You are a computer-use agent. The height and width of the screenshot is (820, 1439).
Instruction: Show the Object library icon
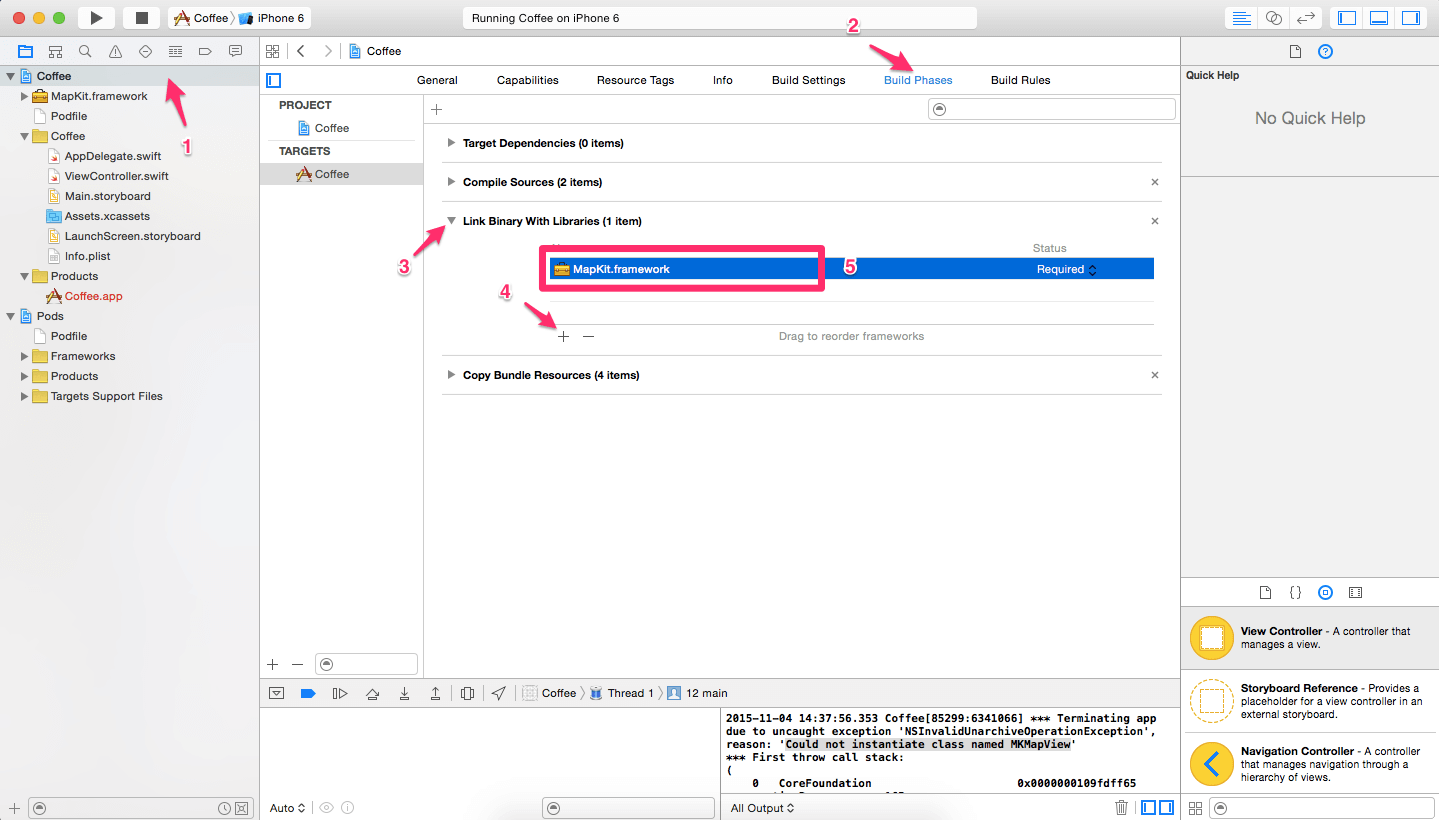tap(1325, 592)
